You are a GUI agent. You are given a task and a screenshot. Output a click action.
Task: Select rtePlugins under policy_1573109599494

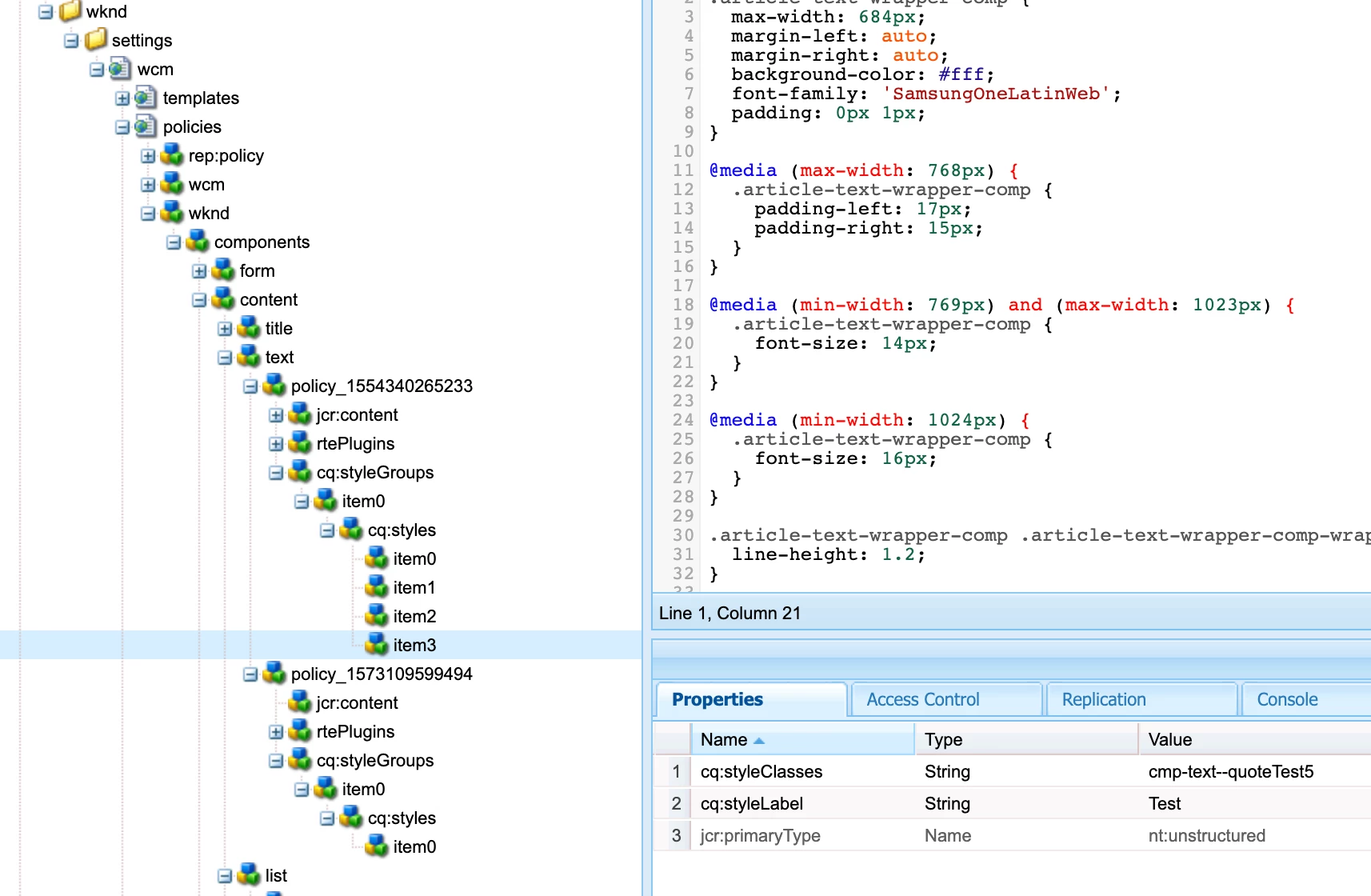pyautogui.click(x=355, y=731)
